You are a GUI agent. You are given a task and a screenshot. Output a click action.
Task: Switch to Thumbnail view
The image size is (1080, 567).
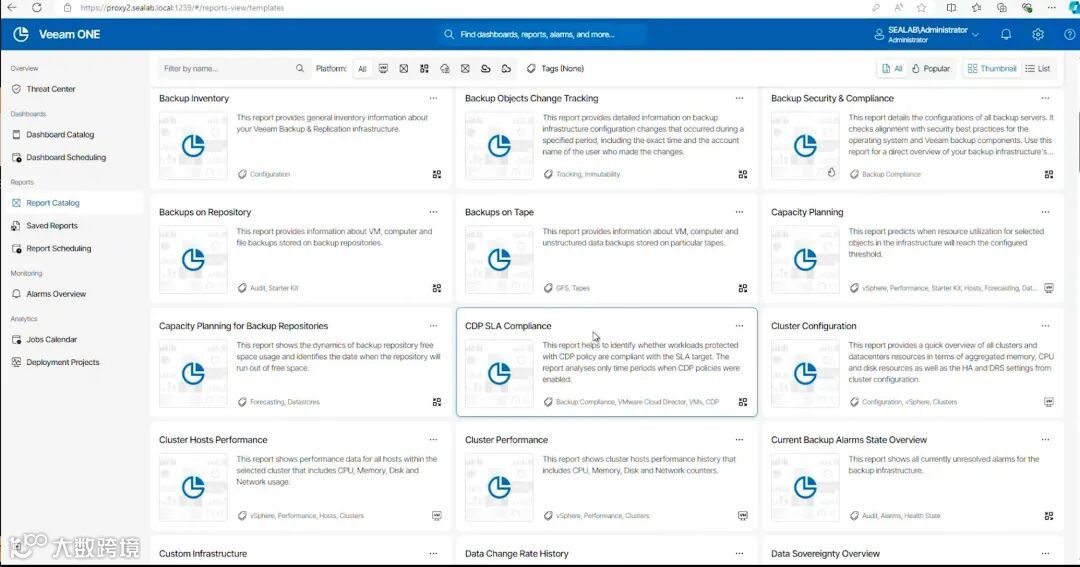coord(991,68)
